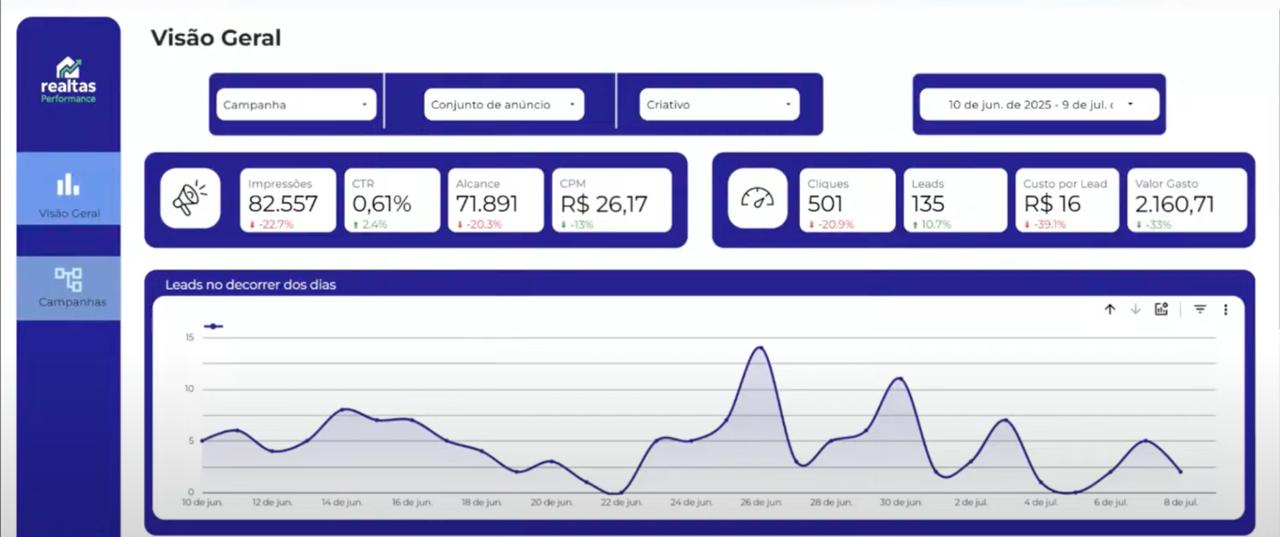Select the Custo por Lead scorecard

tap(1066, 200)
